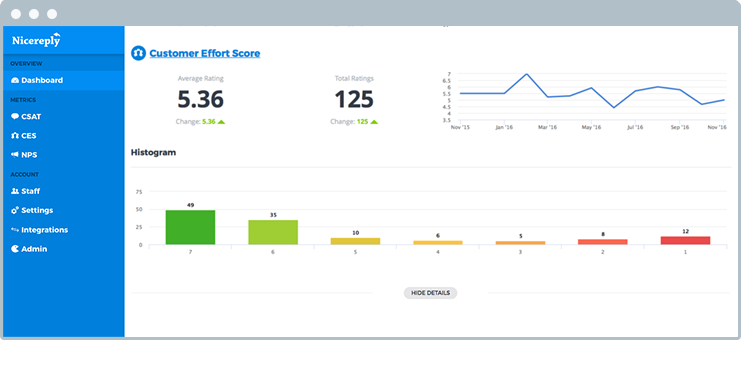Click the green arrow beside Change 5.36
The image size is (741, 365).
tap(221, 122)
